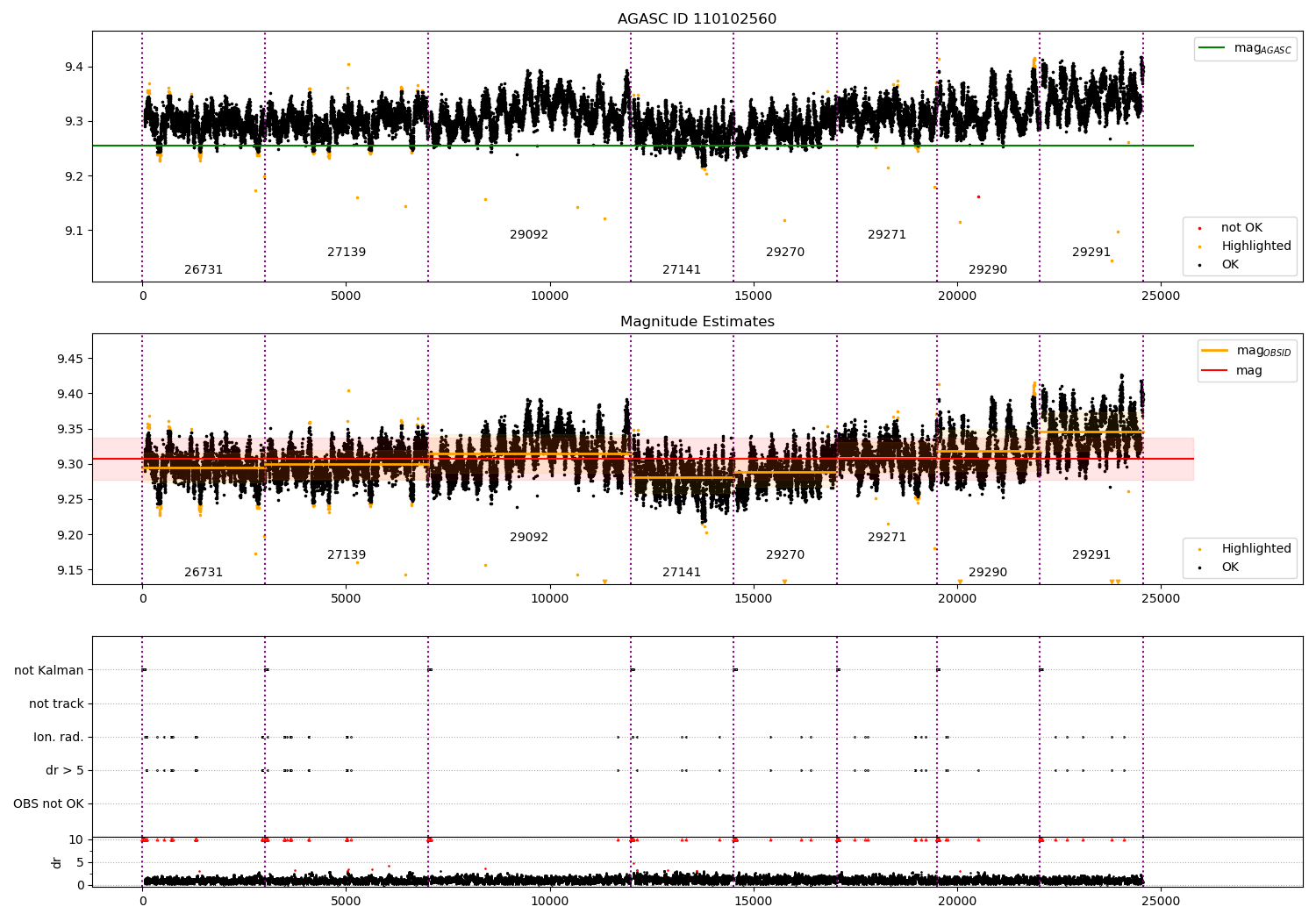Click y-axis tick 9.2 on top plot
The height and width of the screenshot is (921, 1316).
(74, 177)
